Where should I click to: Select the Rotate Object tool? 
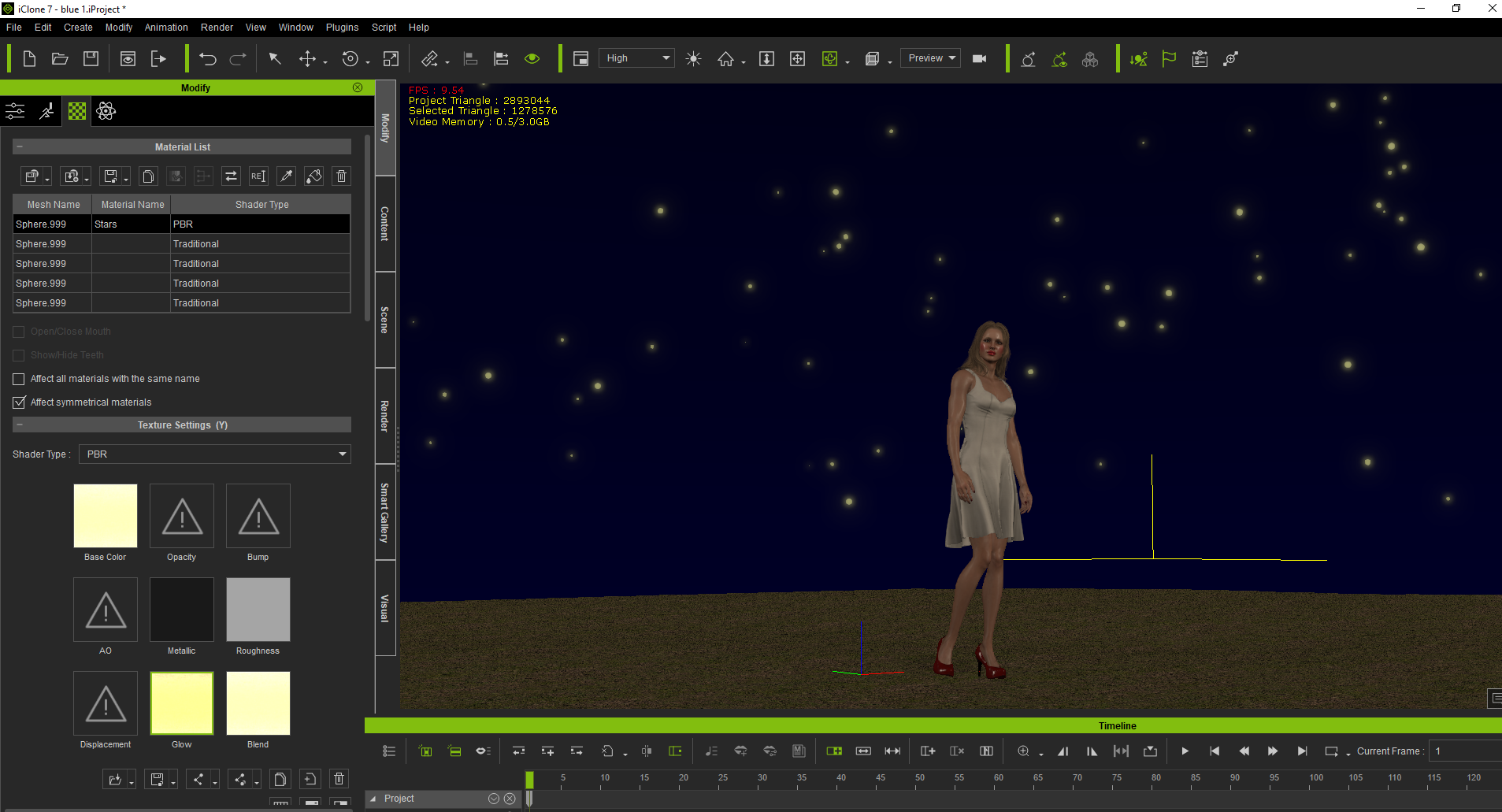(350, 59)
